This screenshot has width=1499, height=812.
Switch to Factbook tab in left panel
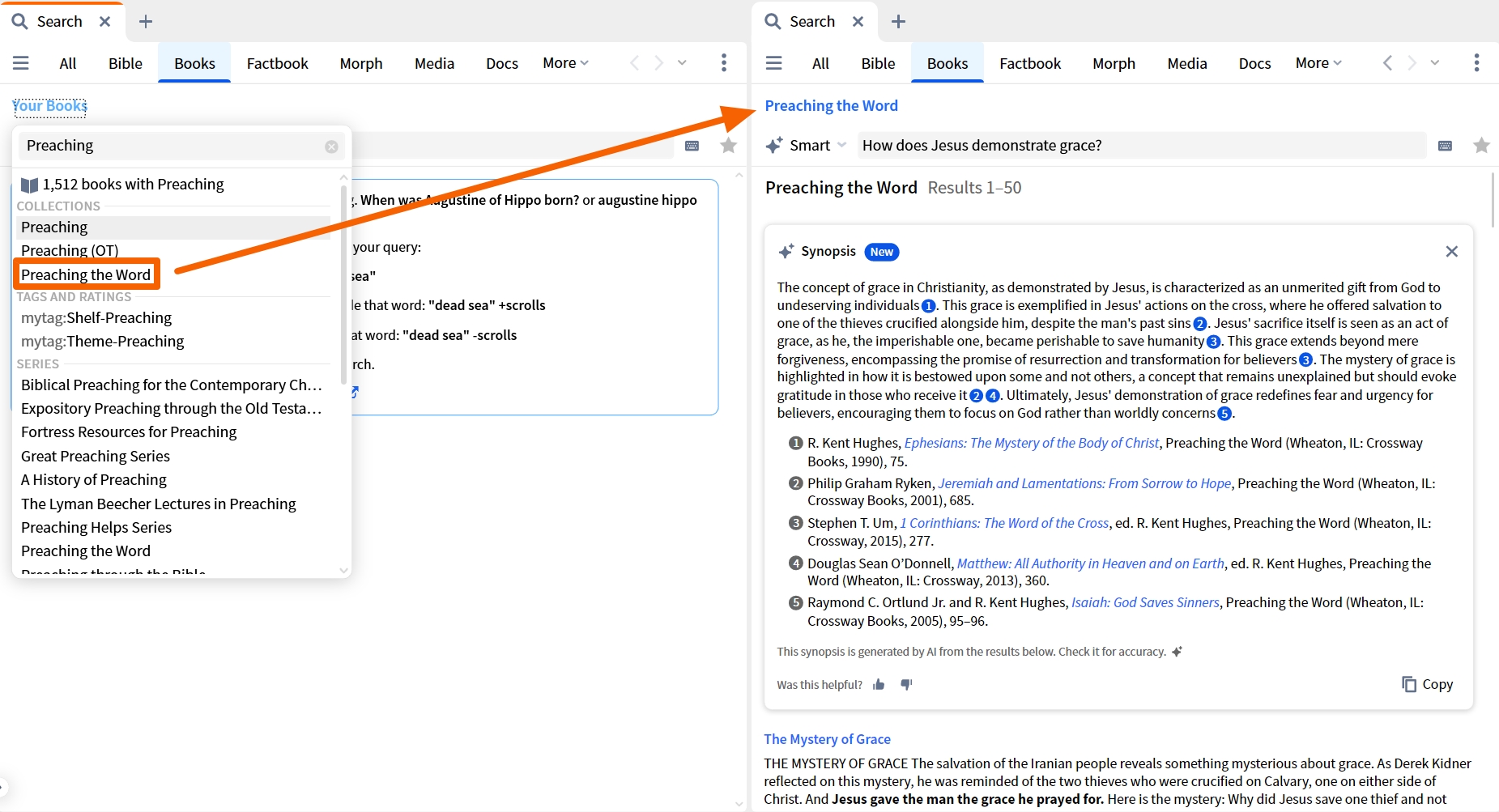278,63
